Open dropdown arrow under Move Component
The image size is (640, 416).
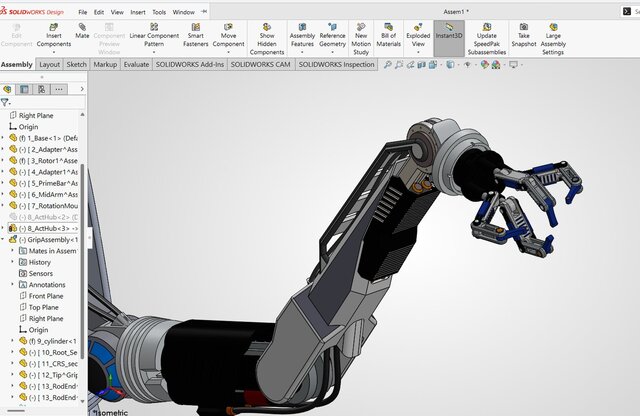pos(228,52)
